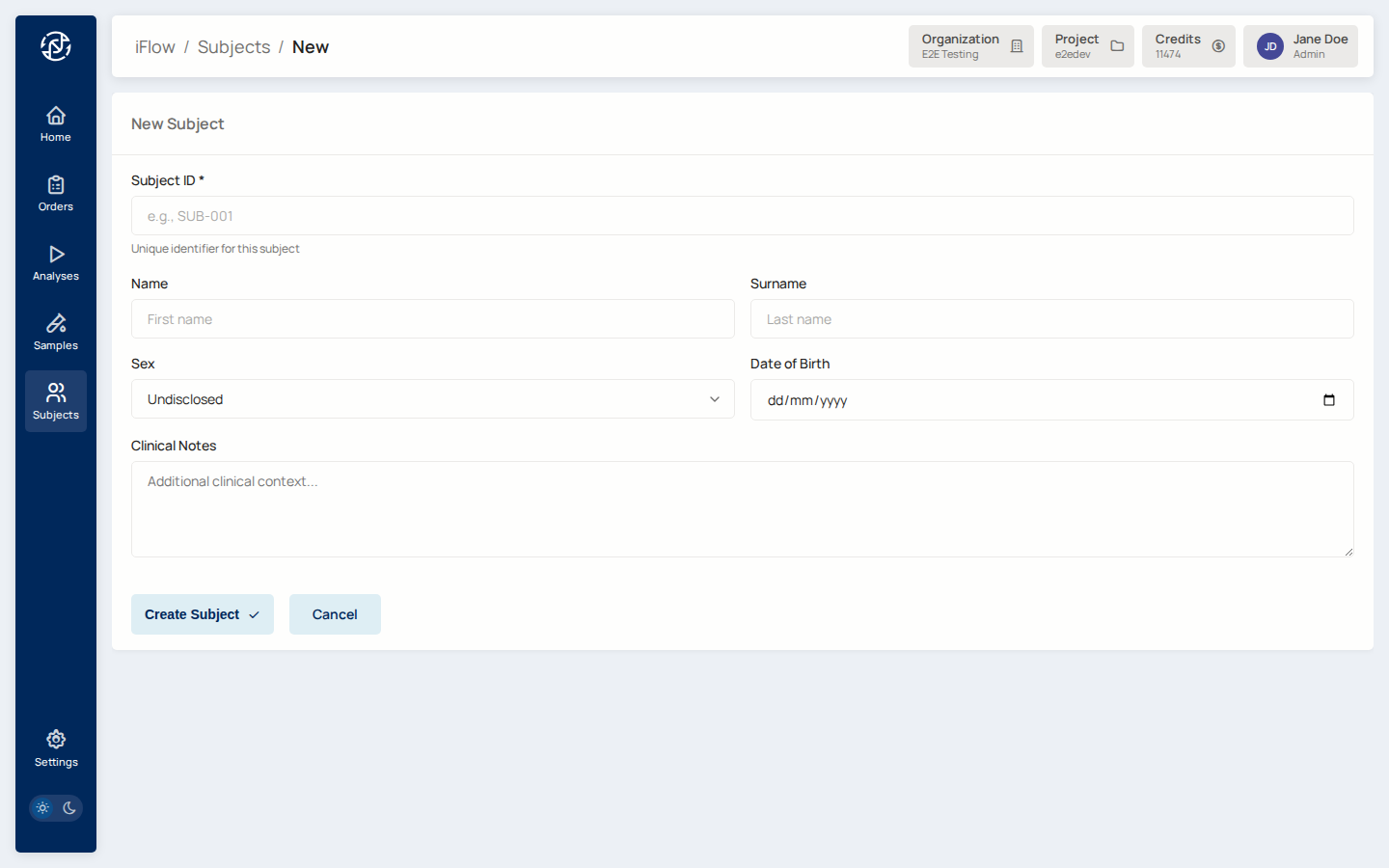The width and height of the screenshot is (1389, 868).
Task: Focus the Subject ID input field
Action: 742,216
